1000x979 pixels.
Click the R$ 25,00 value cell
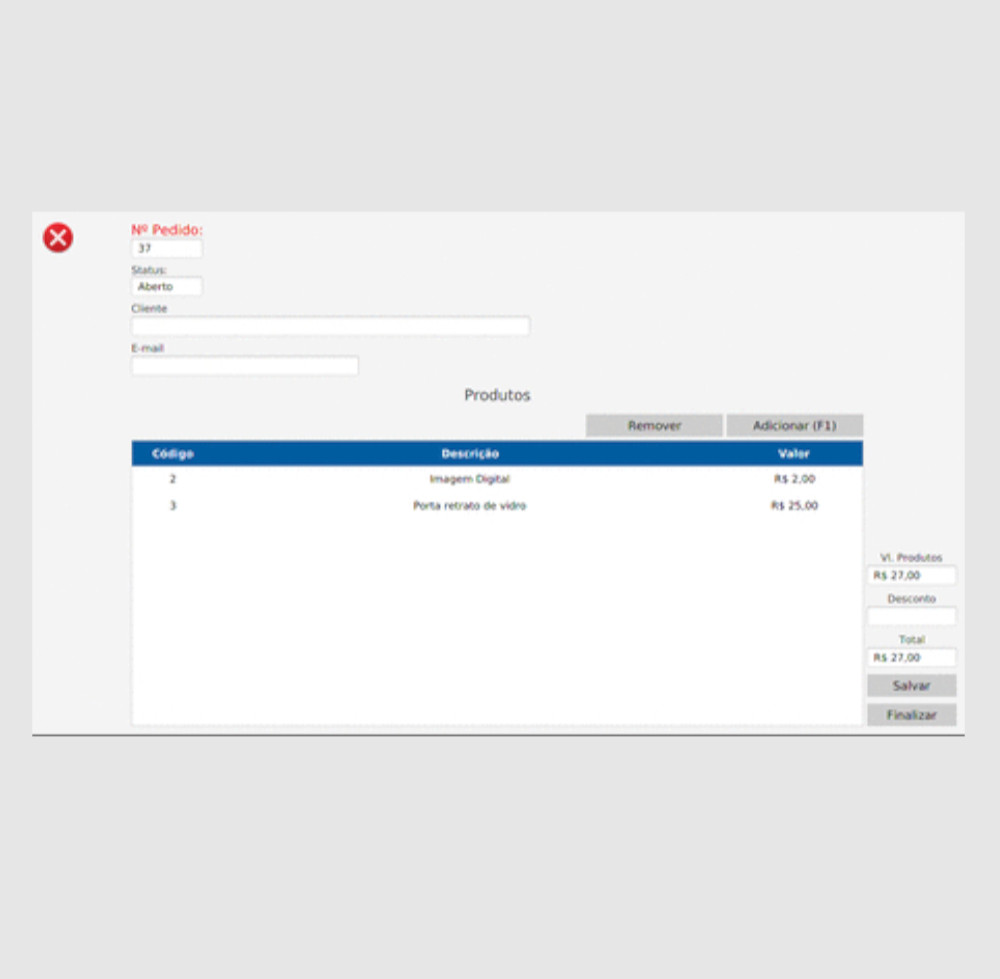(794, 506)
